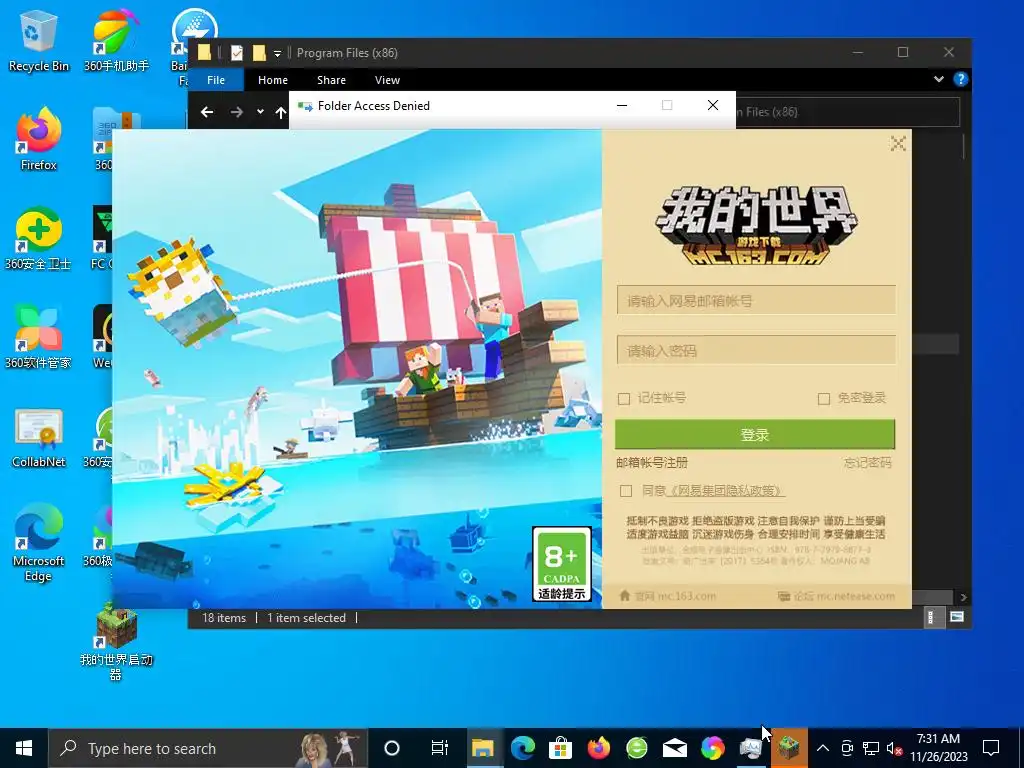Open File Explorer help icon
Screen dimensions: 1024x768
coord(960,79)
